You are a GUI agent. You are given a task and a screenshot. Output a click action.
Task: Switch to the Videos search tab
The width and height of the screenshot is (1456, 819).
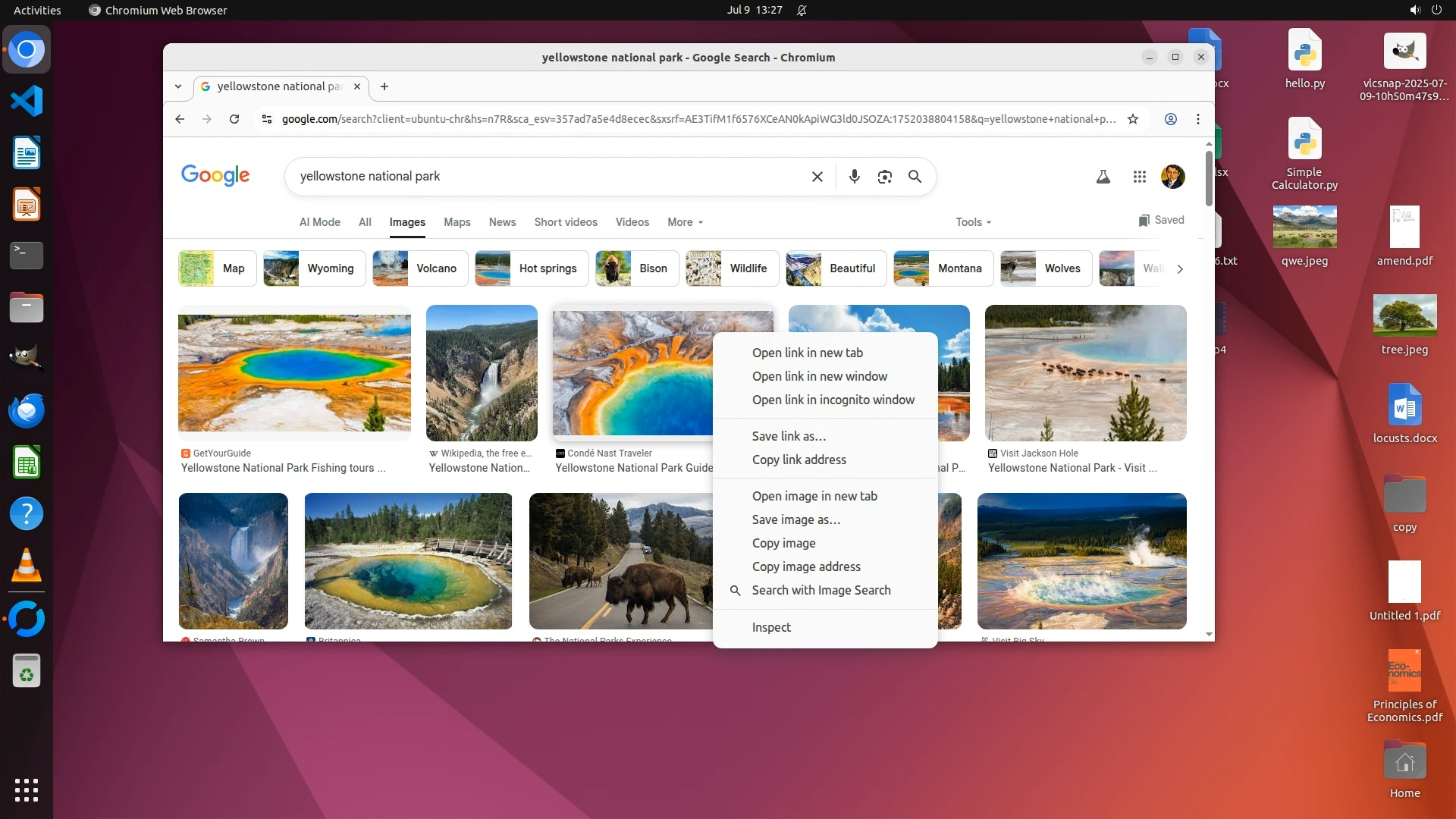coord(632,222)
